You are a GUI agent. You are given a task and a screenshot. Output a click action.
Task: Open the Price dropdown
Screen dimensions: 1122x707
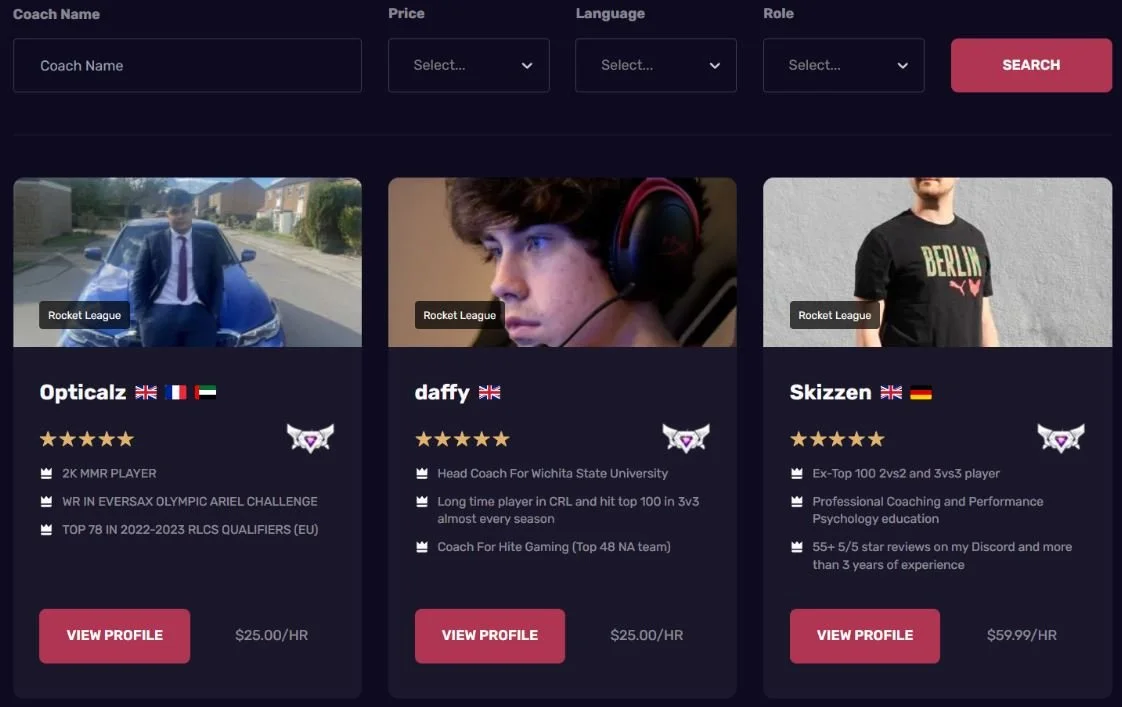click(x=469, y=65)
